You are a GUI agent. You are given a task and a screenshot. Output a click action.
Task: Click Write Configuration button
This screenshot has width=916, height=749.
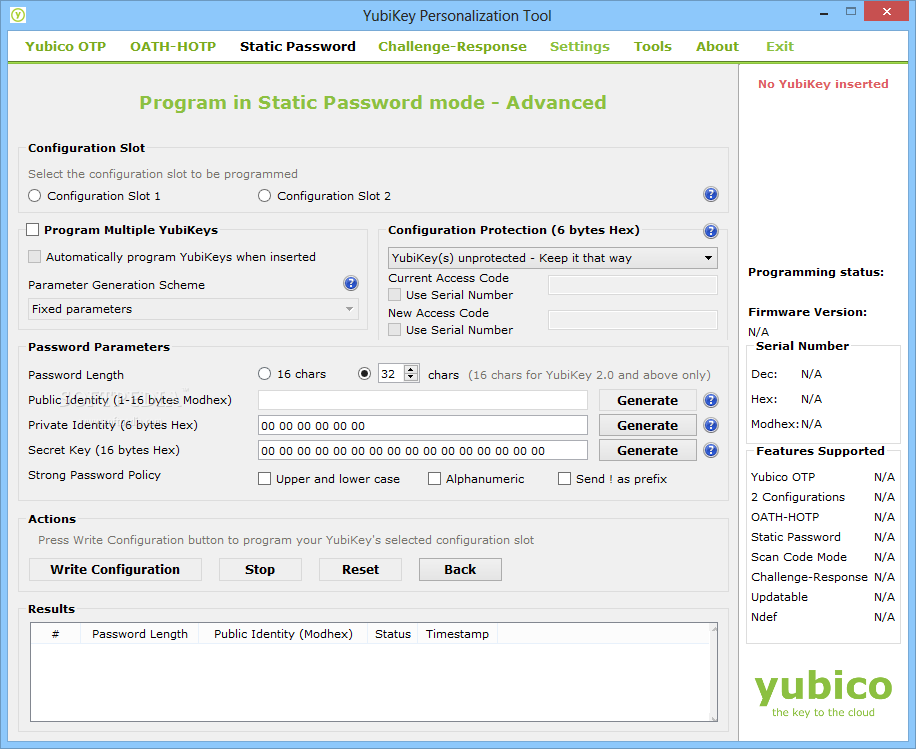coord(115,570)
